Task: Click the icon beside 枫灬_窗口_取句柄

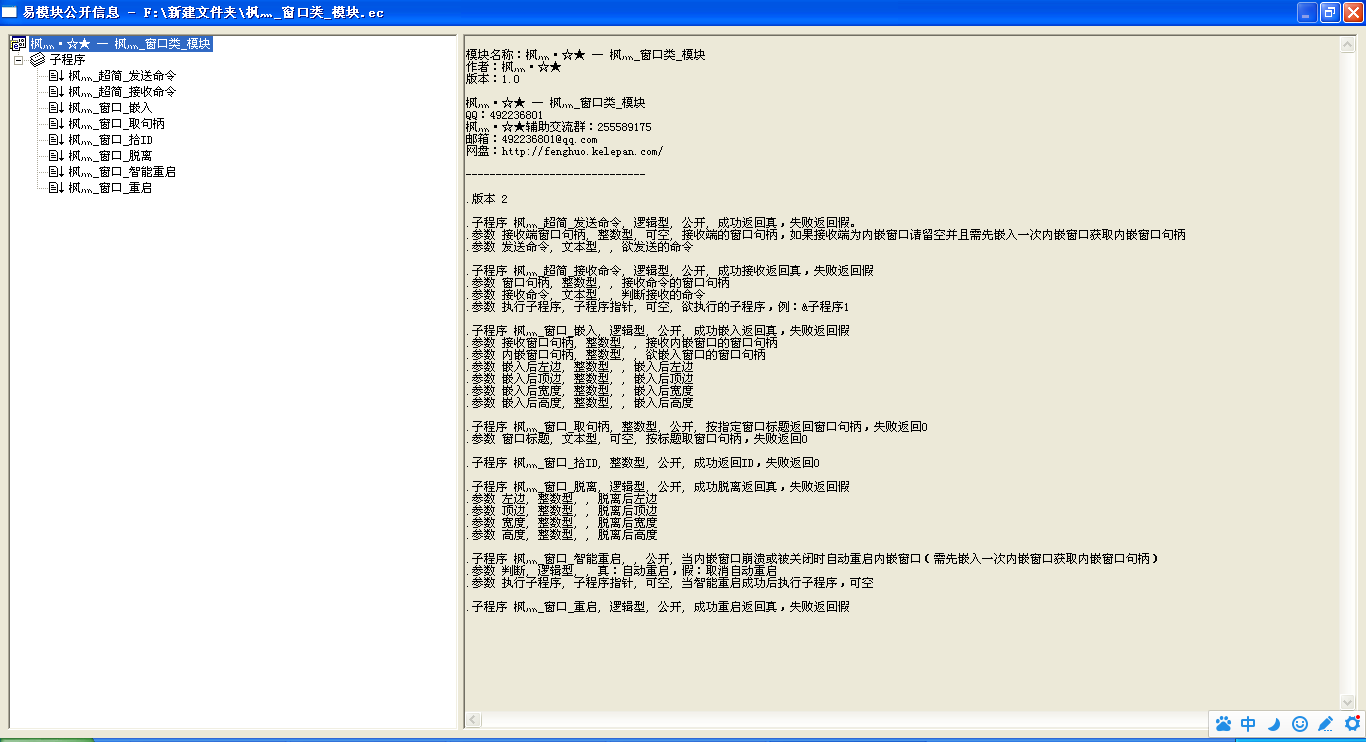Action: click(x=56, y=124)
